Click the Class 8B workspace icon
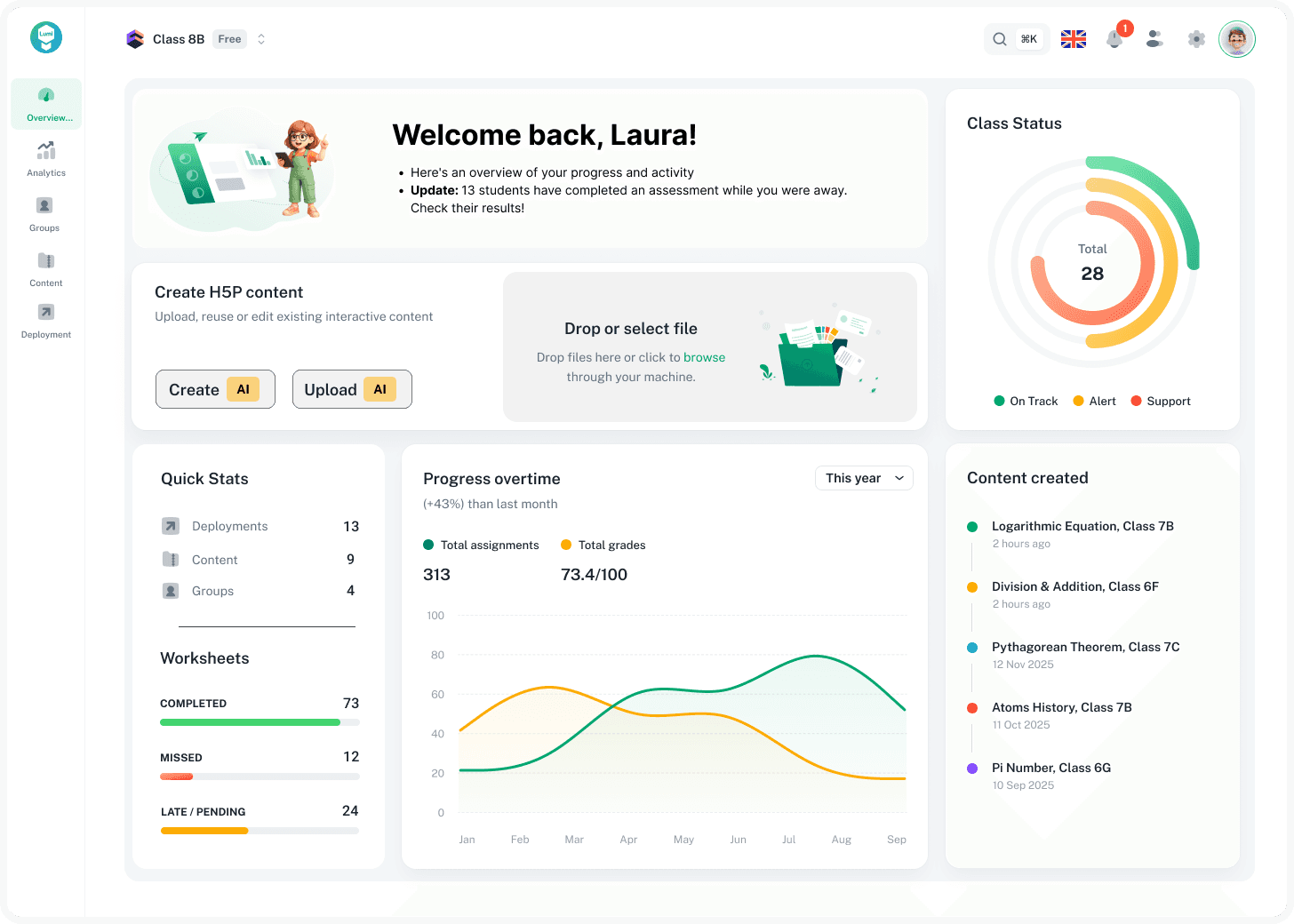 (x=135, y=39)
